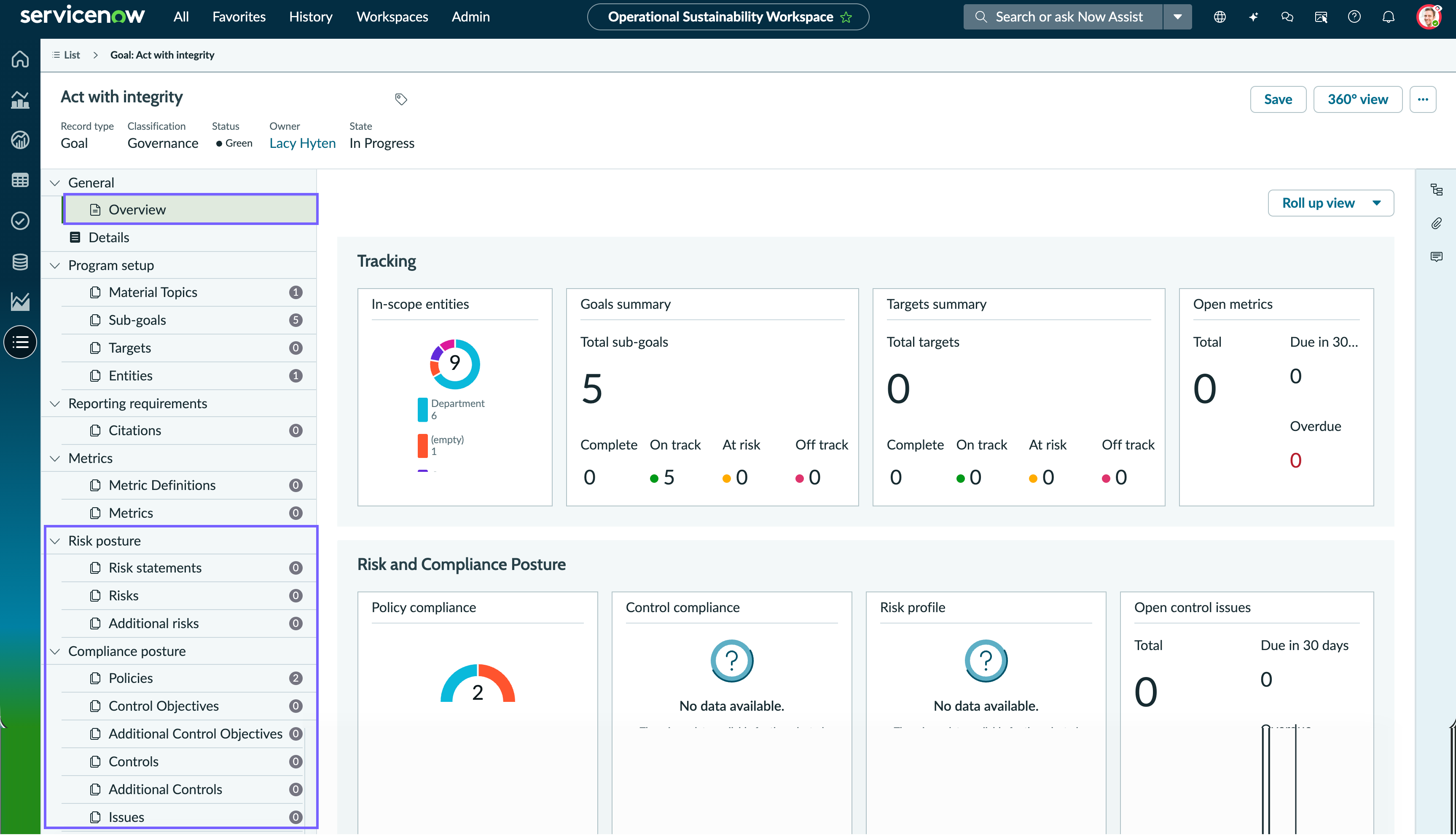The image size is (1456, 835).
Task: Click On track count 5 in Goals summary
Action: (668, 477)
